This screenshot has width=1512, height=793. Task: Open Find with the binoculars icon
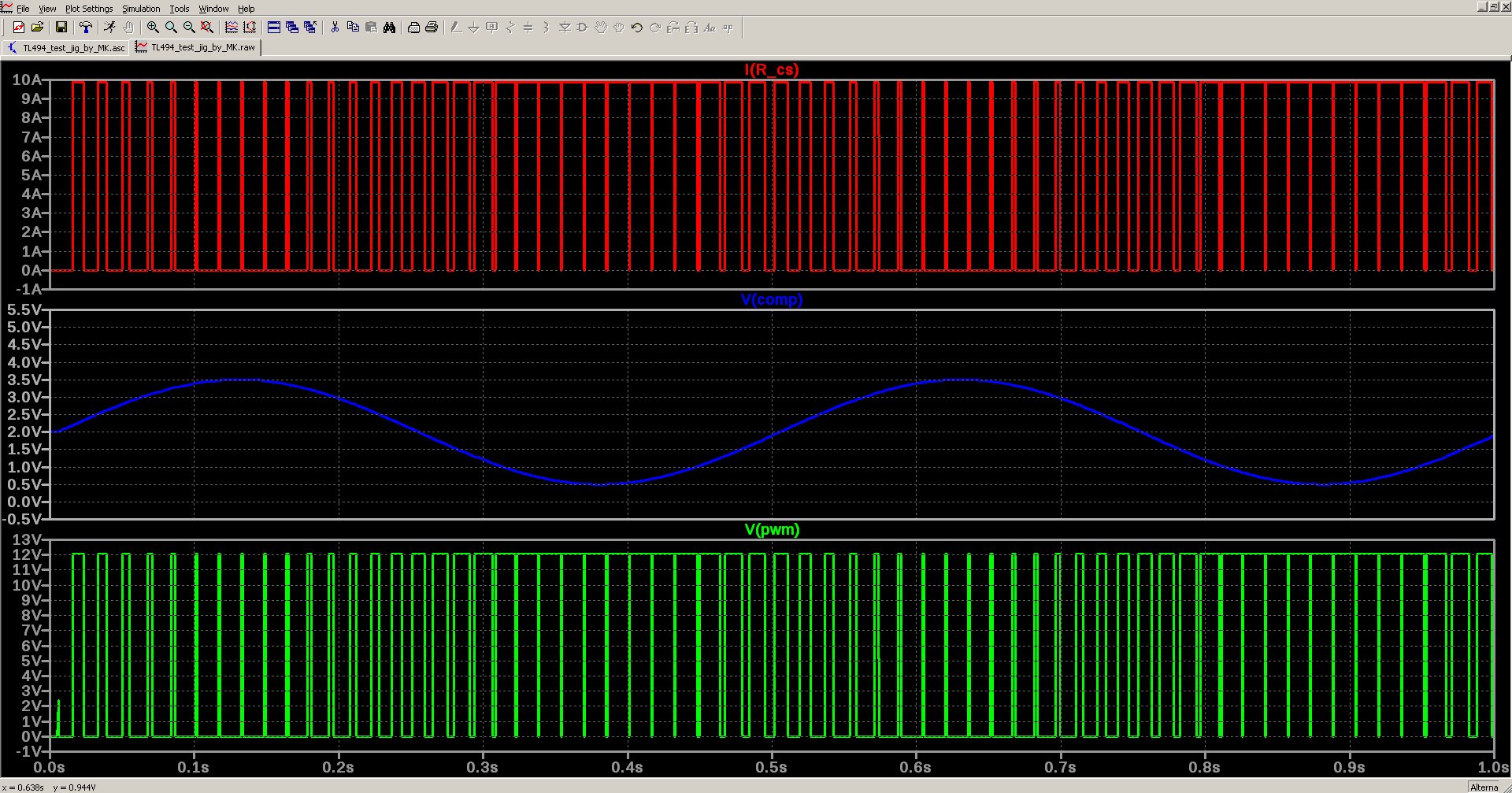point(389,28)
